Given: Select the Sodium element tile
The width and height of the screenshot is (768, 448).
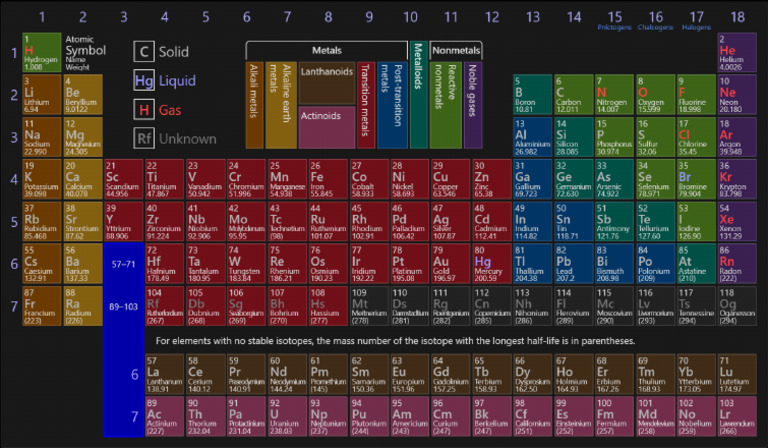Looking at the screenshot, I should pyautogui.click(x=42, y=137).
